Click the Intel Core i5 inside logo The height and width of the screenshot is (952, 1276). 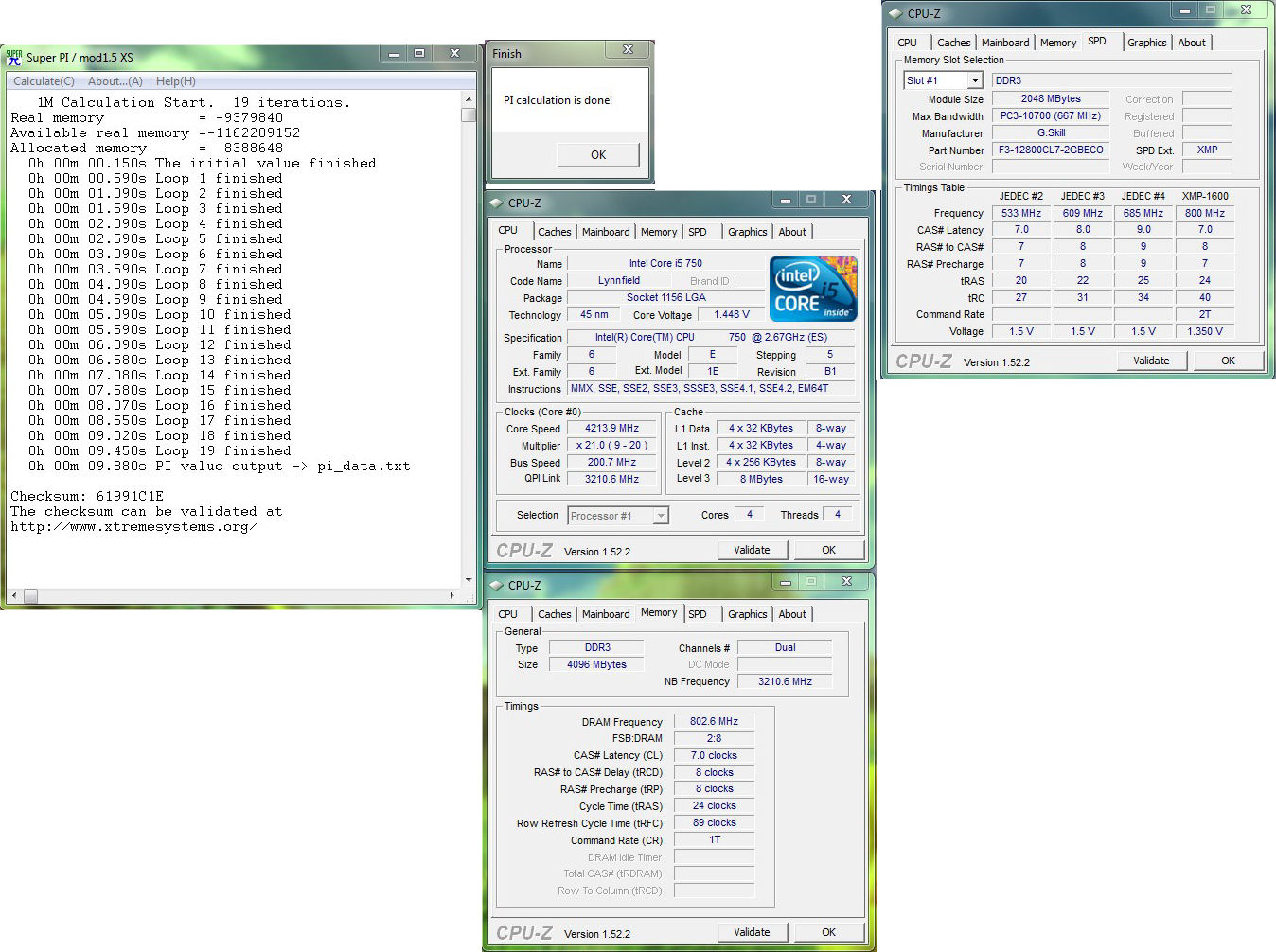tap(813, 288)
